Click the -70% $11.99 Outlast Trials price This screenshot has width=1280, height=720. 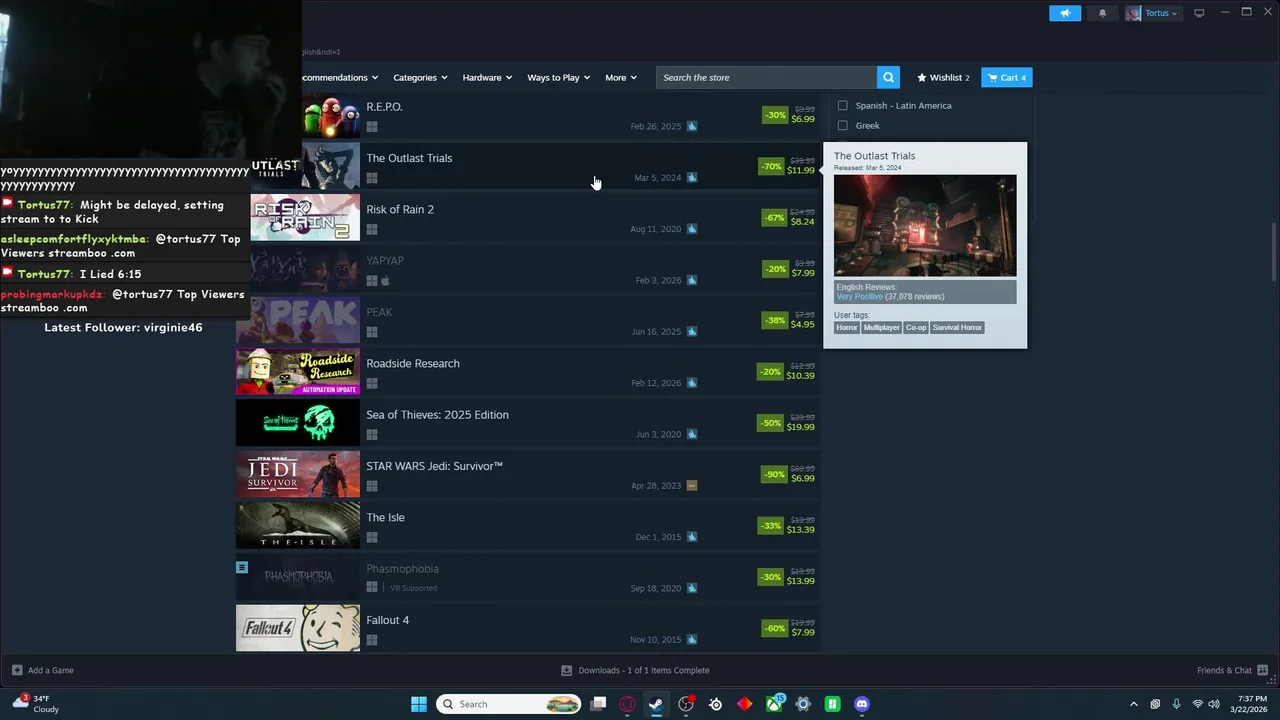pyautogui.click(x=788, y=166)
